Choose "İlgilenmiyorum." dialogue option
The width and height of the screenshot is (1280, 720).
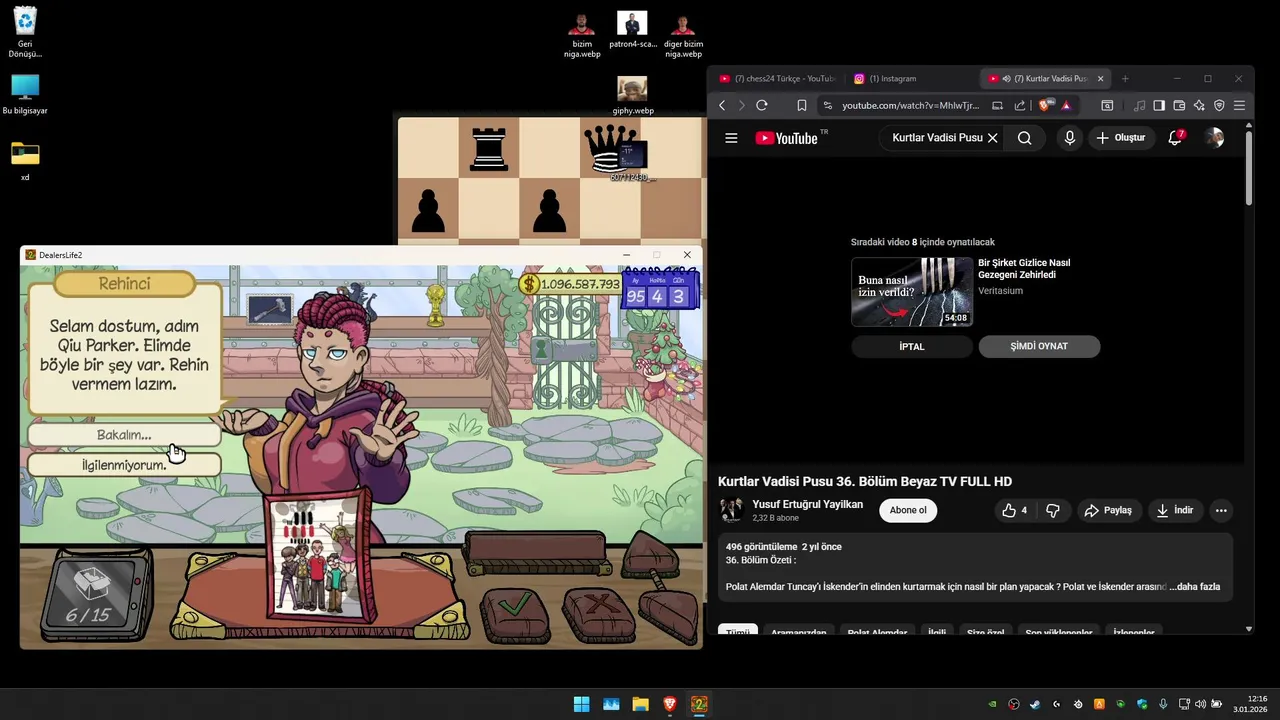pyautogui.click(x=124, y=465)
